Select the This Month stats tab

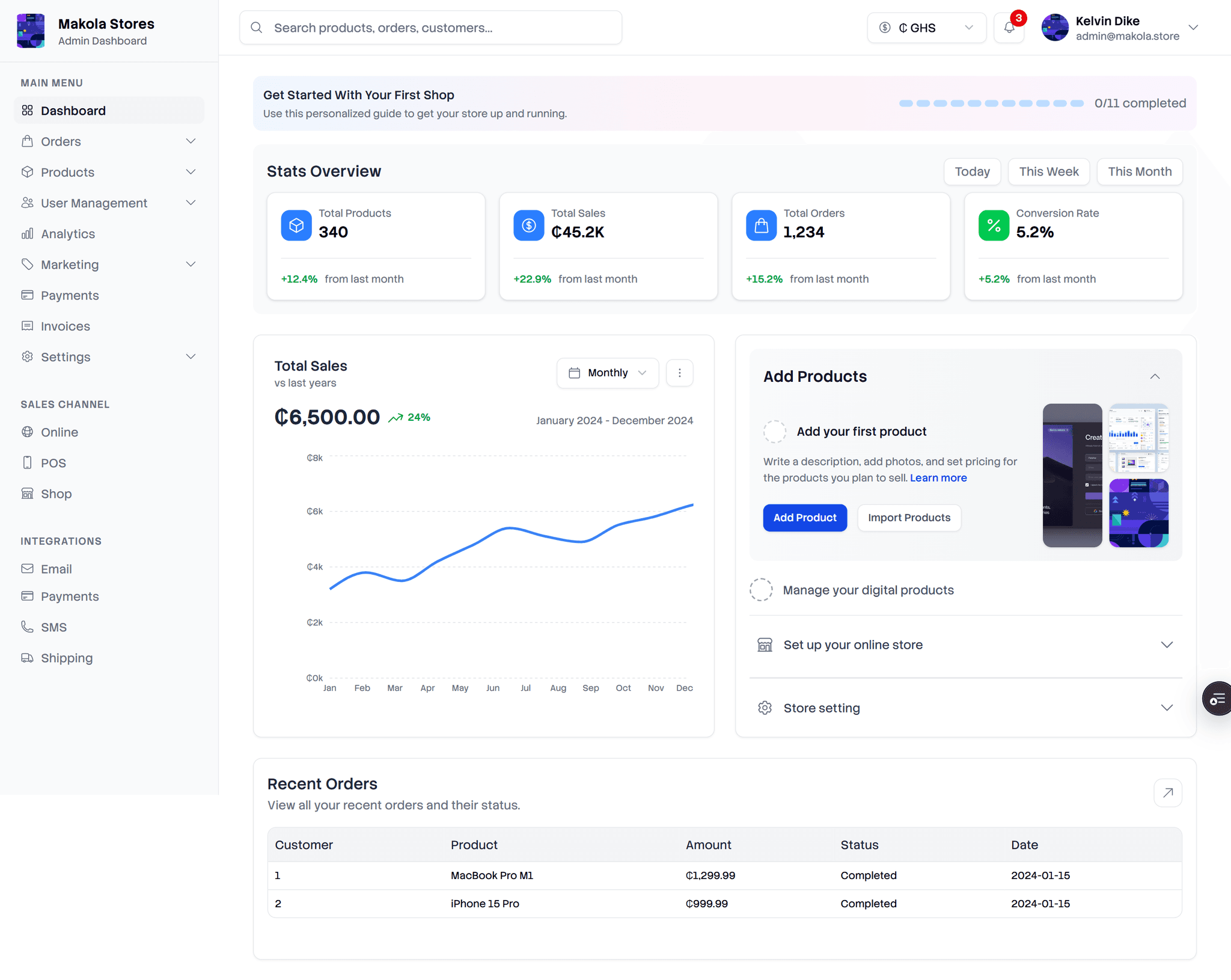click(1140, 172)
